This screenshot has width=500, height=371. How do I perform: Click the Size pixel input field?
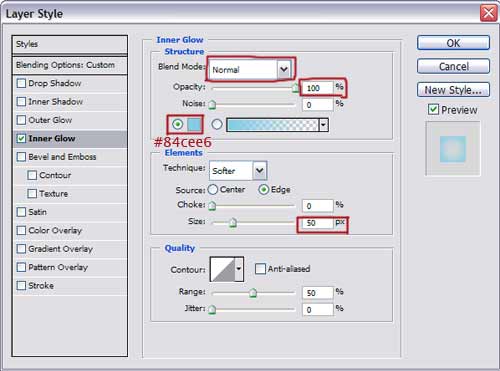pos(318,223)
